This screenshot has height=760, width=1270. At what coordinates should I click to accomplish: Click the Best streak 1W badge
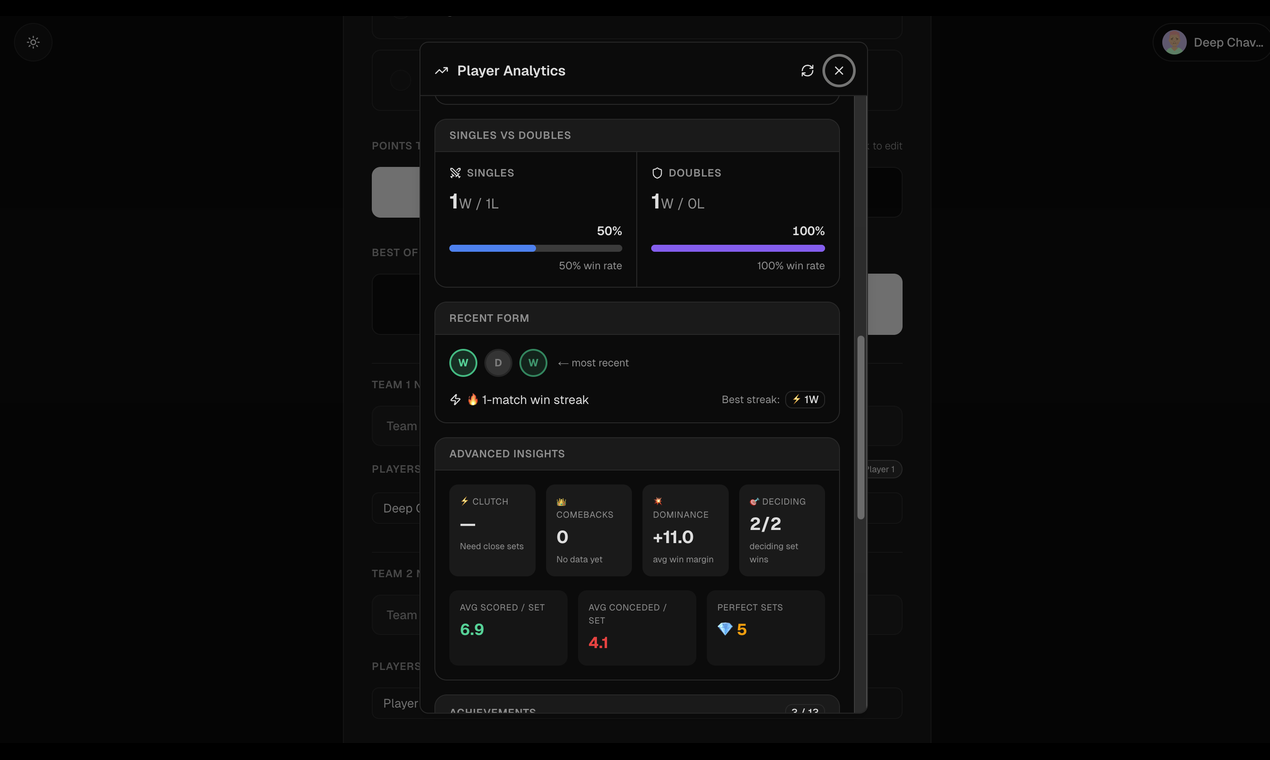pos(804,399)
